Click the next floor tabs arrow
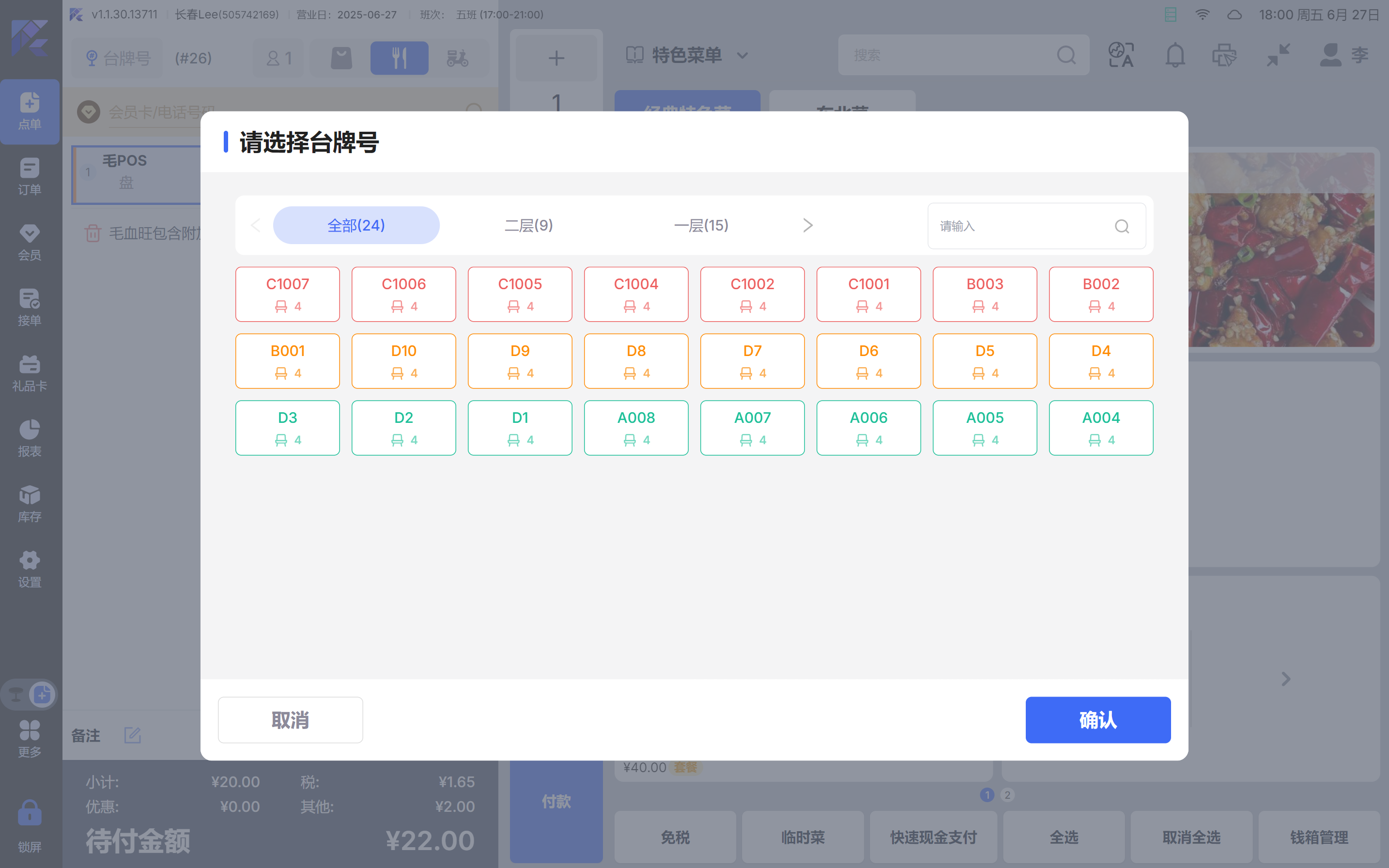Image resolution: width=1389 pixels, height=868 pixels. [x=807, y=225]
